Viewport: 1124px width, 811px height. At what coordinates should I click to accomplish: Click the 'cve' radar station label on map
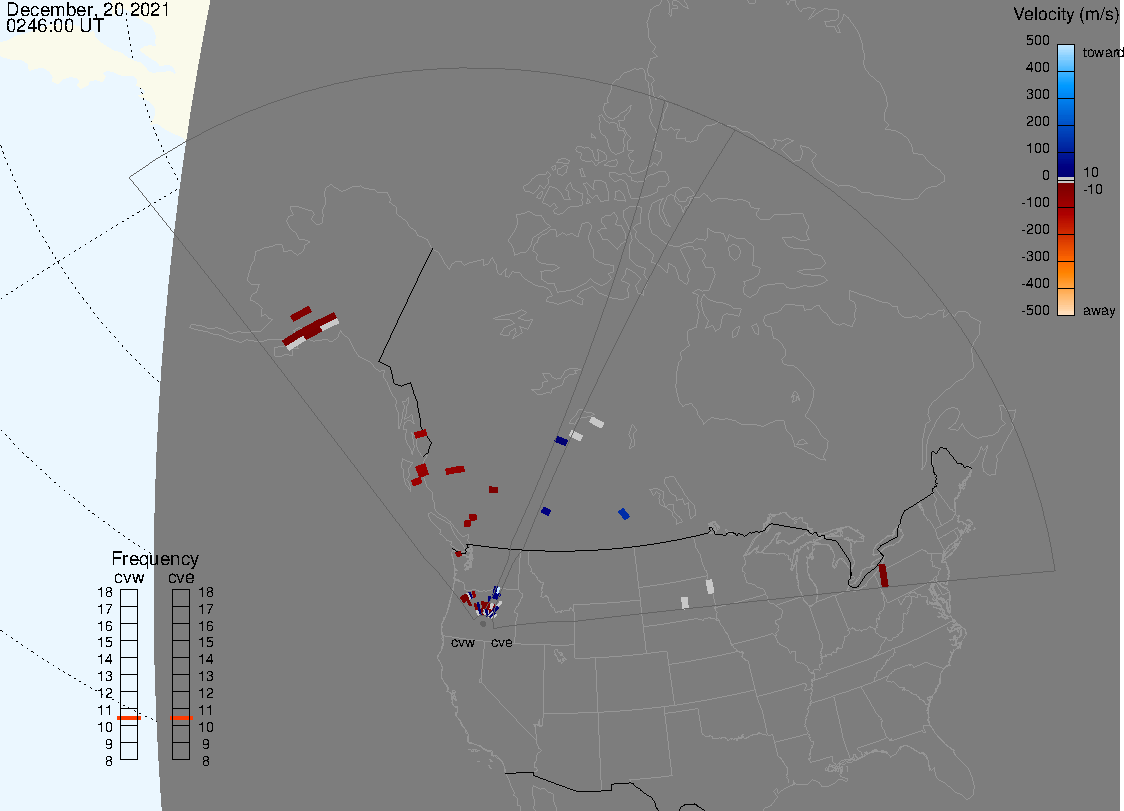(x=502, y=642)
